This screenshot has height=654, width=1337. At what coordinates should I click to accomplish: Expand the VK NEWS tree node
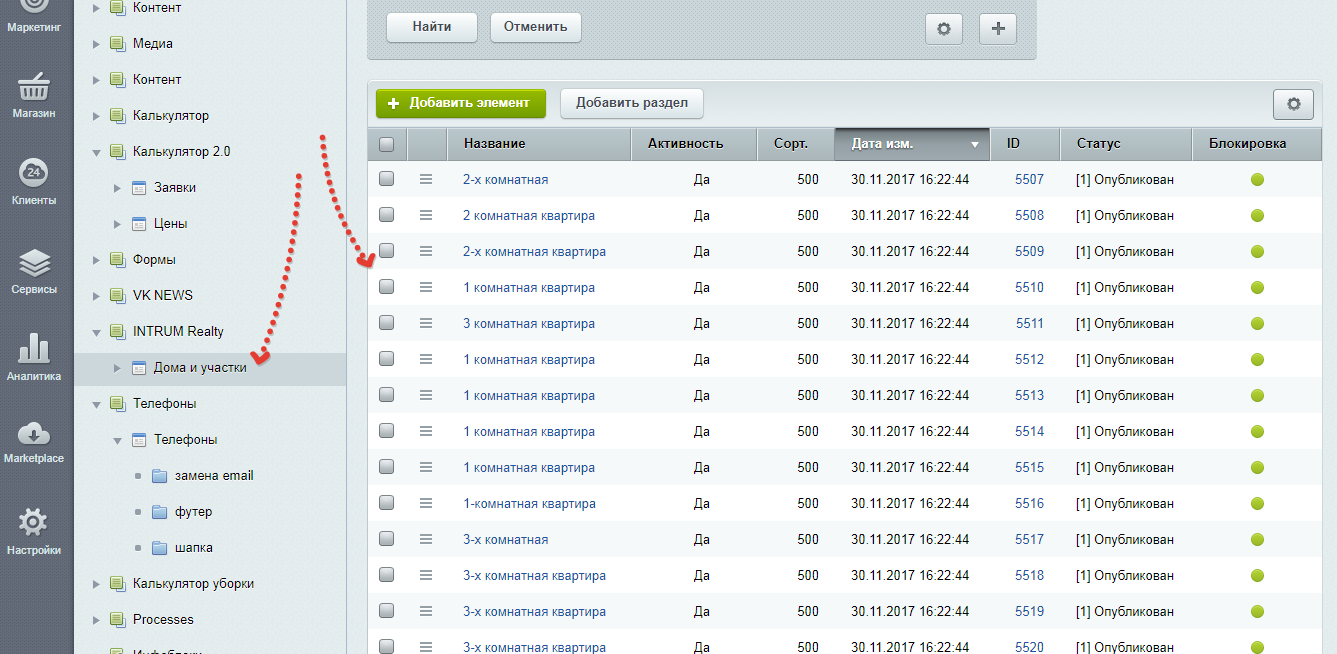97,296
